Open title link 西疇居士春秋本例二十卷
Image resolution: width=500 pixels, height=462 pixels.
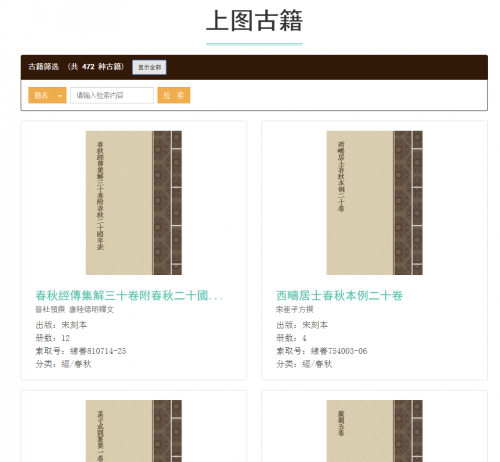point(339,296)
